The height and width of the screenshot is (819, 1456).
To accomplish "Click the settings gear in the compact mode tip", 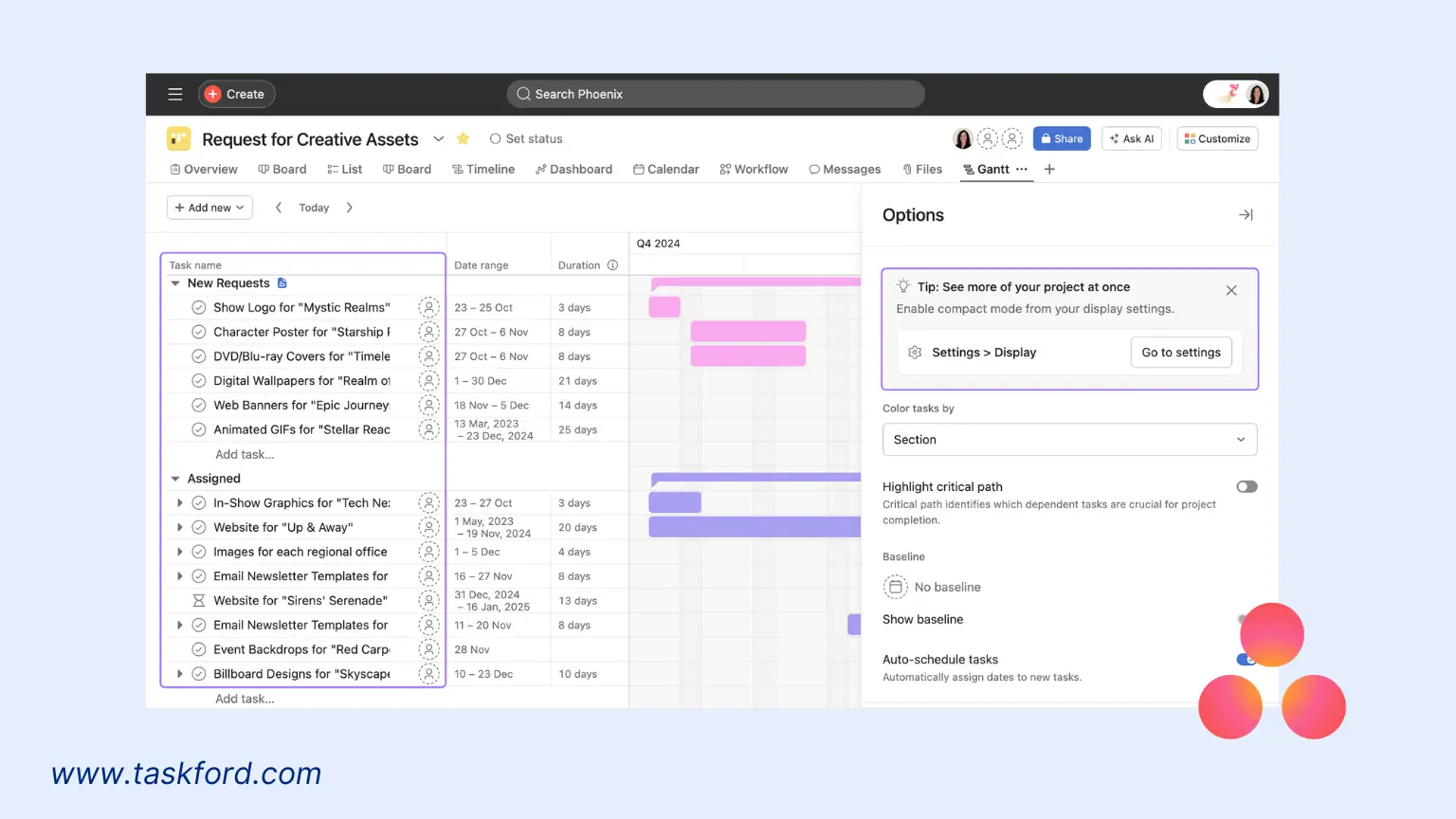I will pos(915,352).
